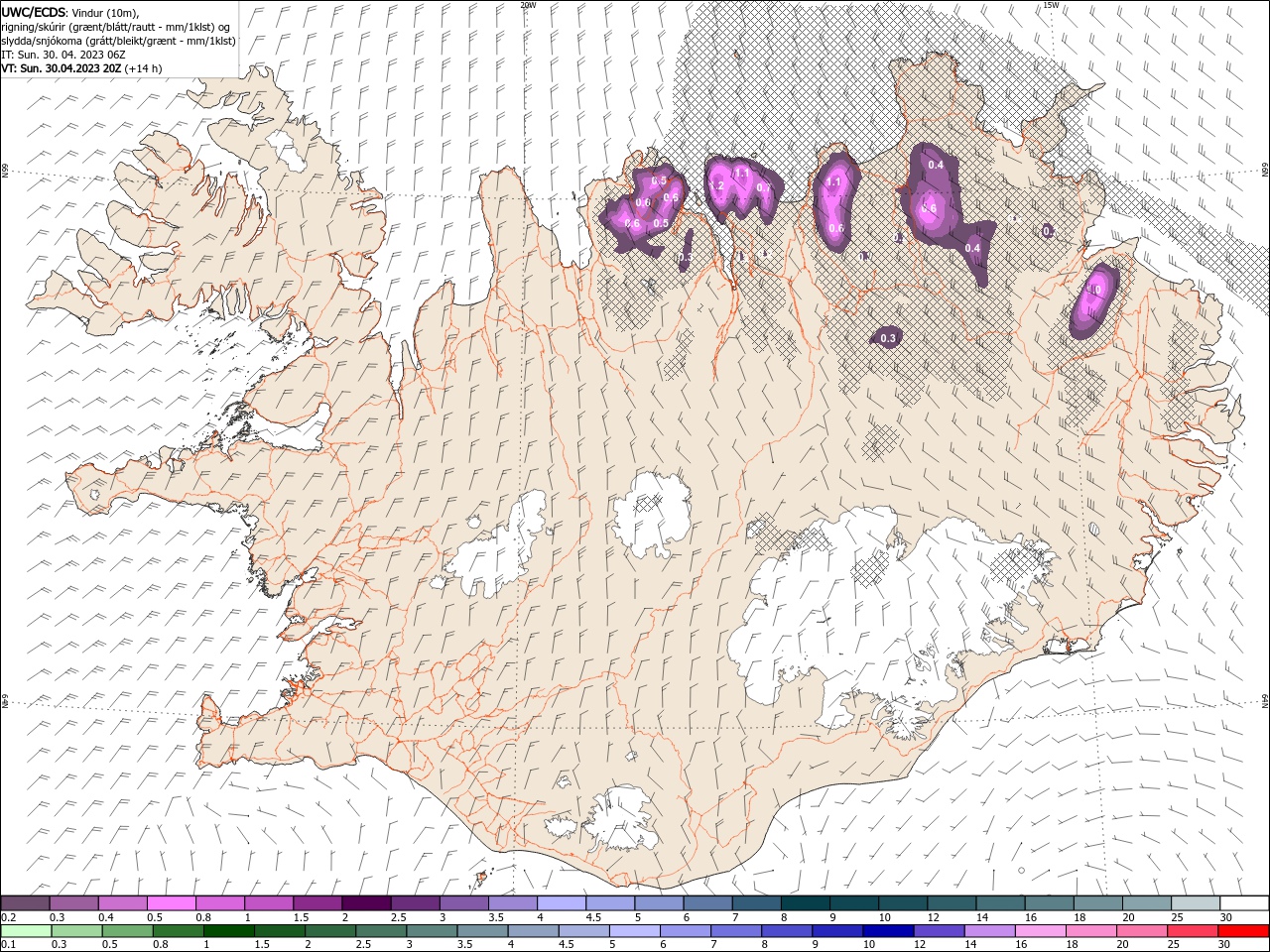Click the 20W longitude label

528,5
